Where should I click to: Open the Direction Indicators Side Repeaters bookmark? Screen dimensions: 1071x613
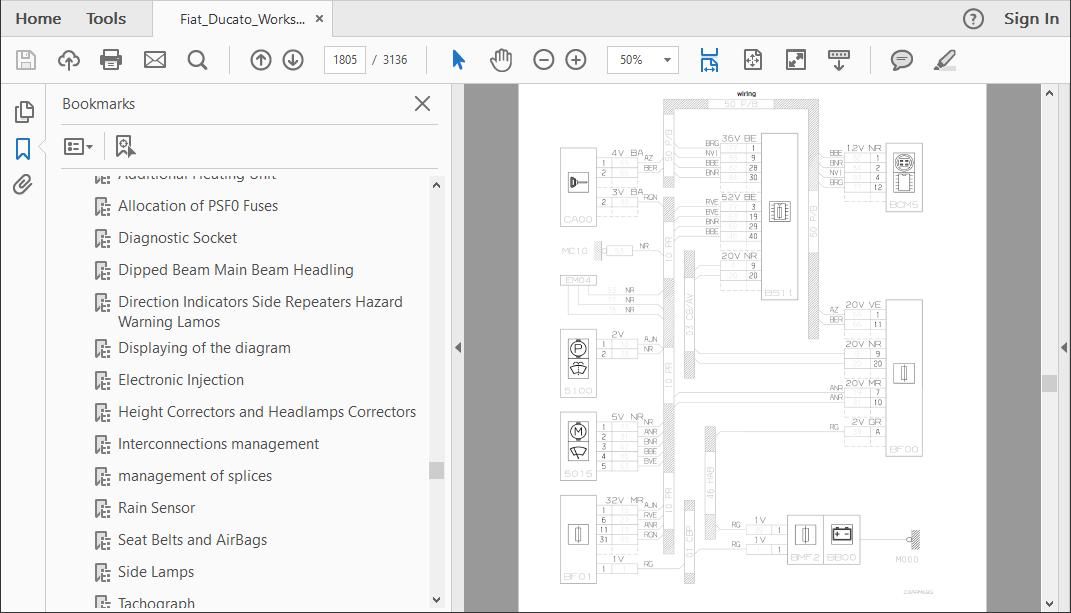(x=260, y=312)
